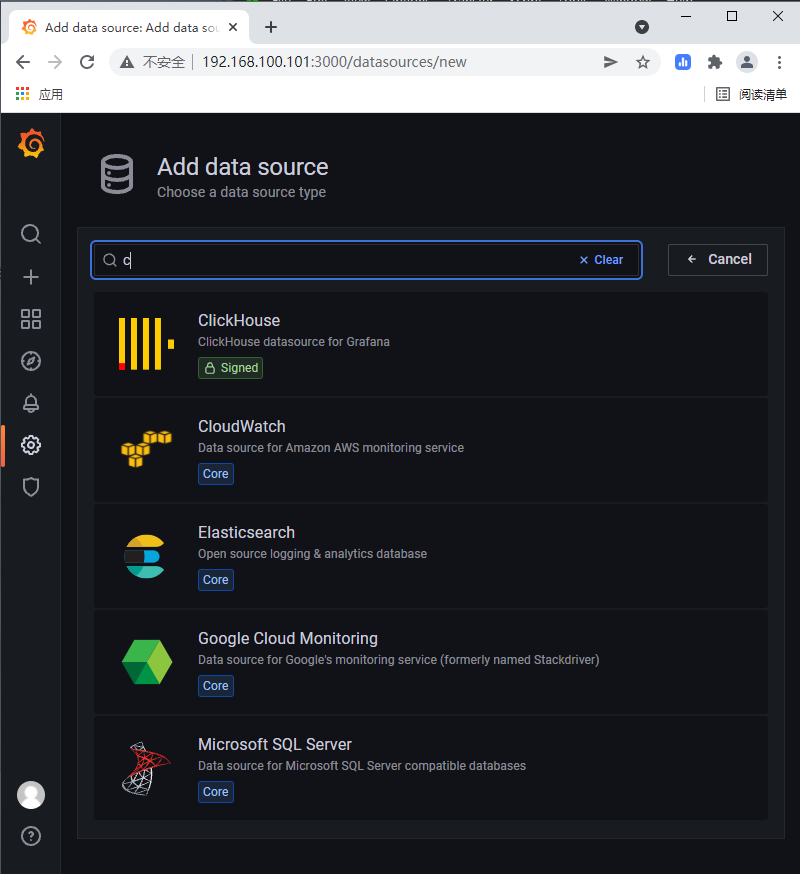Click inside the data source search field
800x874 pixels.
point(300,259)
